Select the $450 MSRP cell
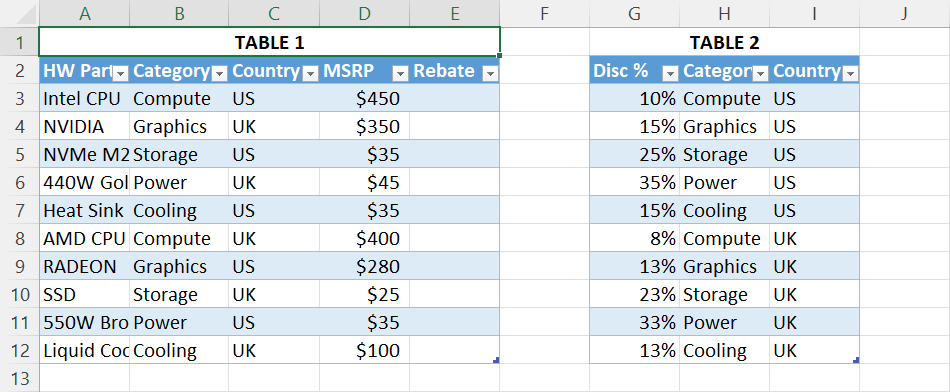The height and width of the screenshot is (392, 950). click(364, 98)
